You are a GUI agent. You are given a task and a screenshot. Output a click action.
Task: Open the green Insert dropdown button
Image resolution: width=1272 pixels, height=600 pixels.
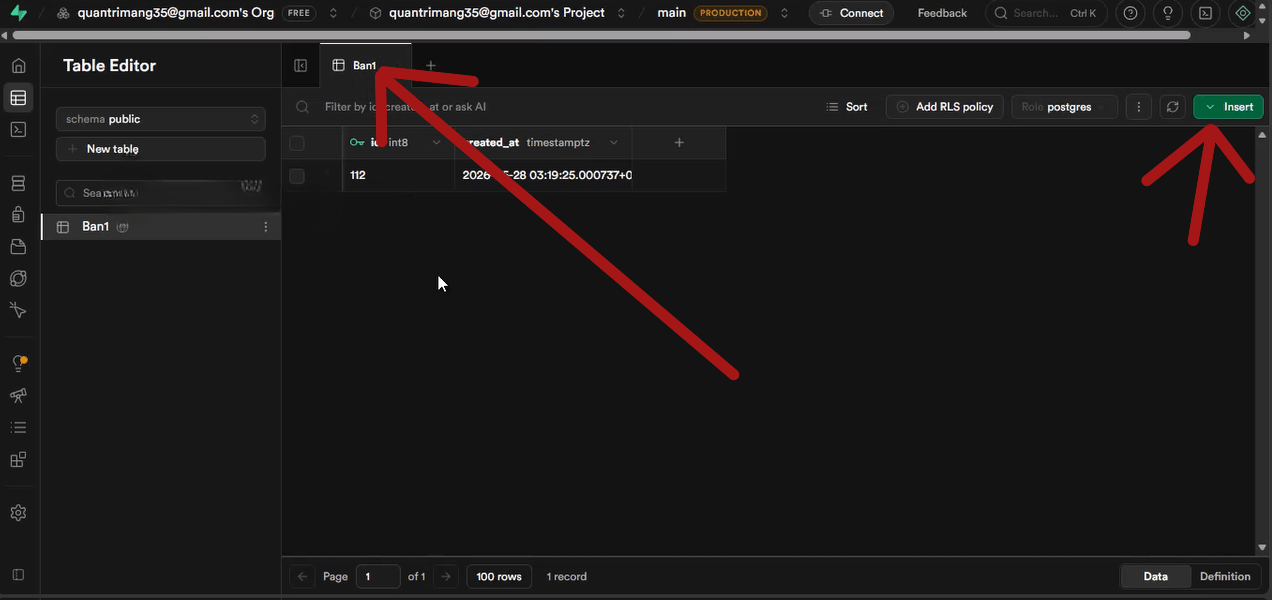1229,107
